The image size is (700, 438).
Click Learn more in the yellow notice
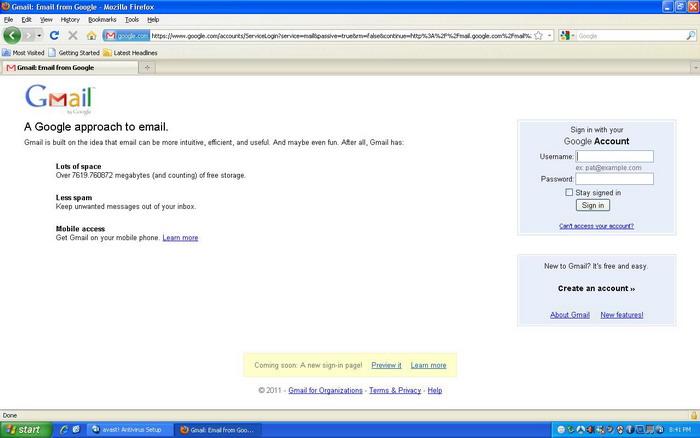click(429, 365)
